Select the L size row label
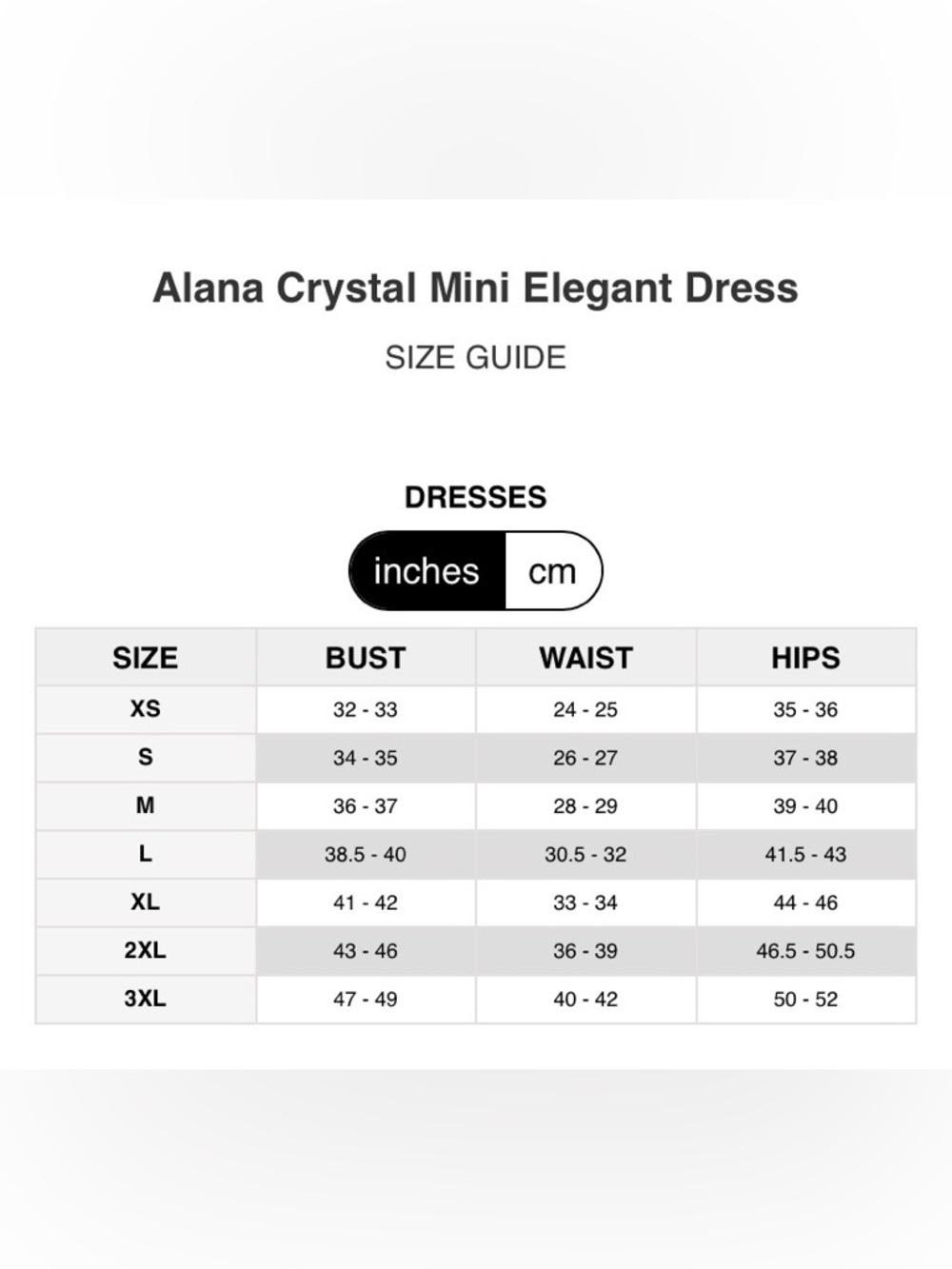 click(146, 854)
